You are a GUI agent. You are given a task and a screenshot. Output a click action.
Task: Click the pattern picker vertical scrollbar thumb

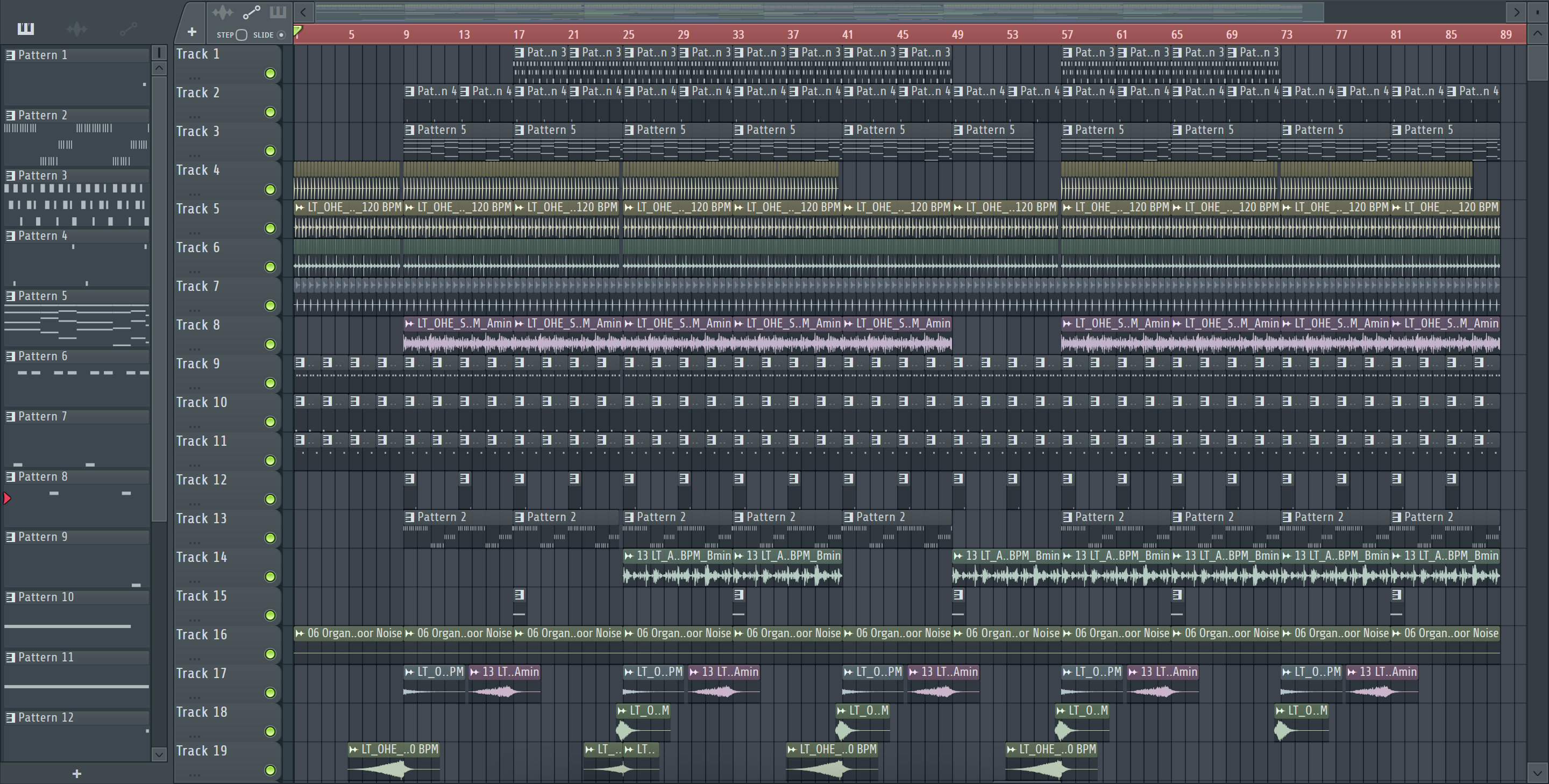click(159, 298)
